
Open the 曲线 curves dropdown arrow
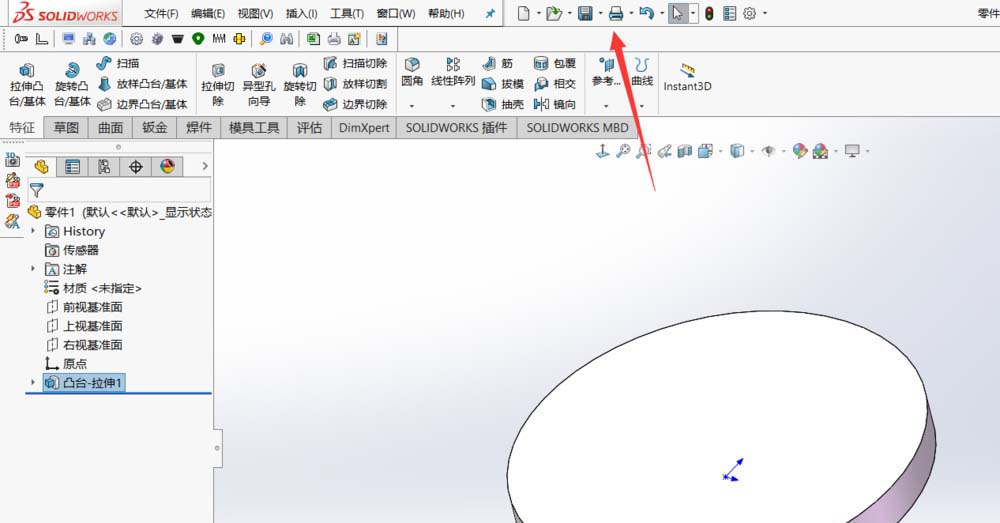click(642, 106)
